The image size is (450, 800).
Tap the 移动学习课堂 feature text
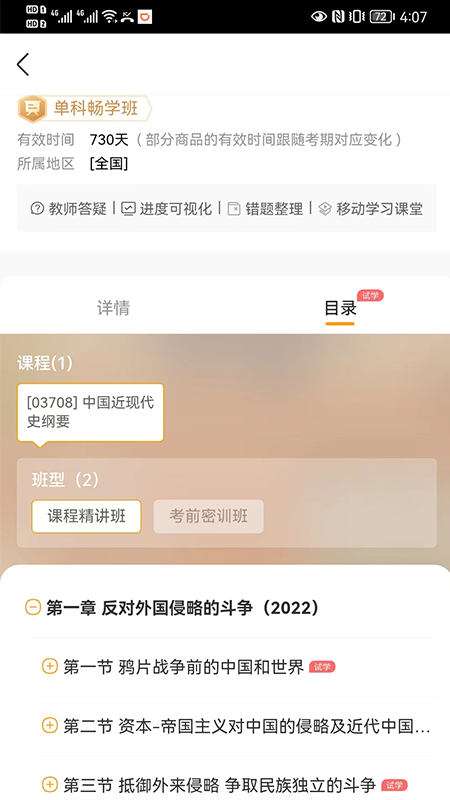(x=379, y=208)
